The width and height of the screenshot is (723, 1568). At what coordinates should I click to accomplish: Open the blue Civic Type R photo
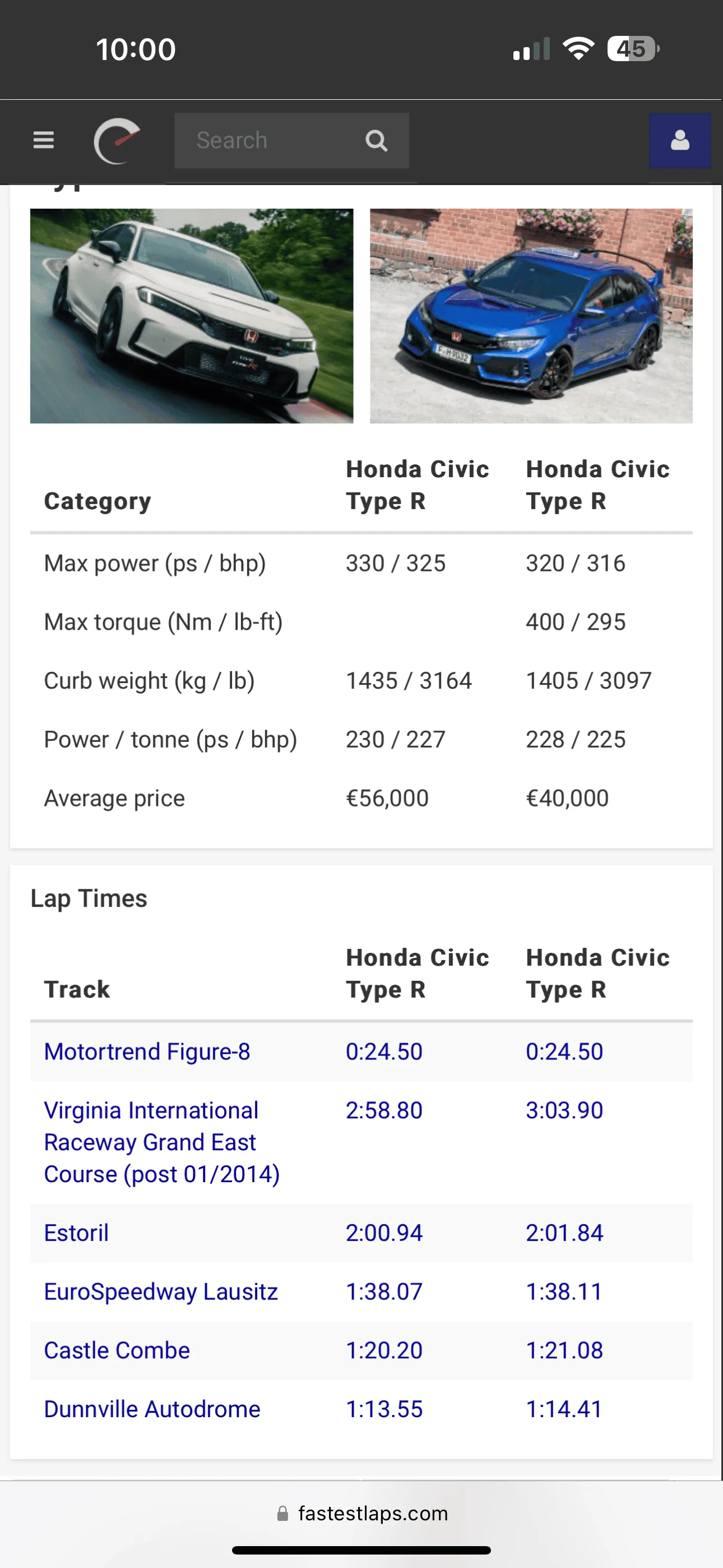(531, 316)
